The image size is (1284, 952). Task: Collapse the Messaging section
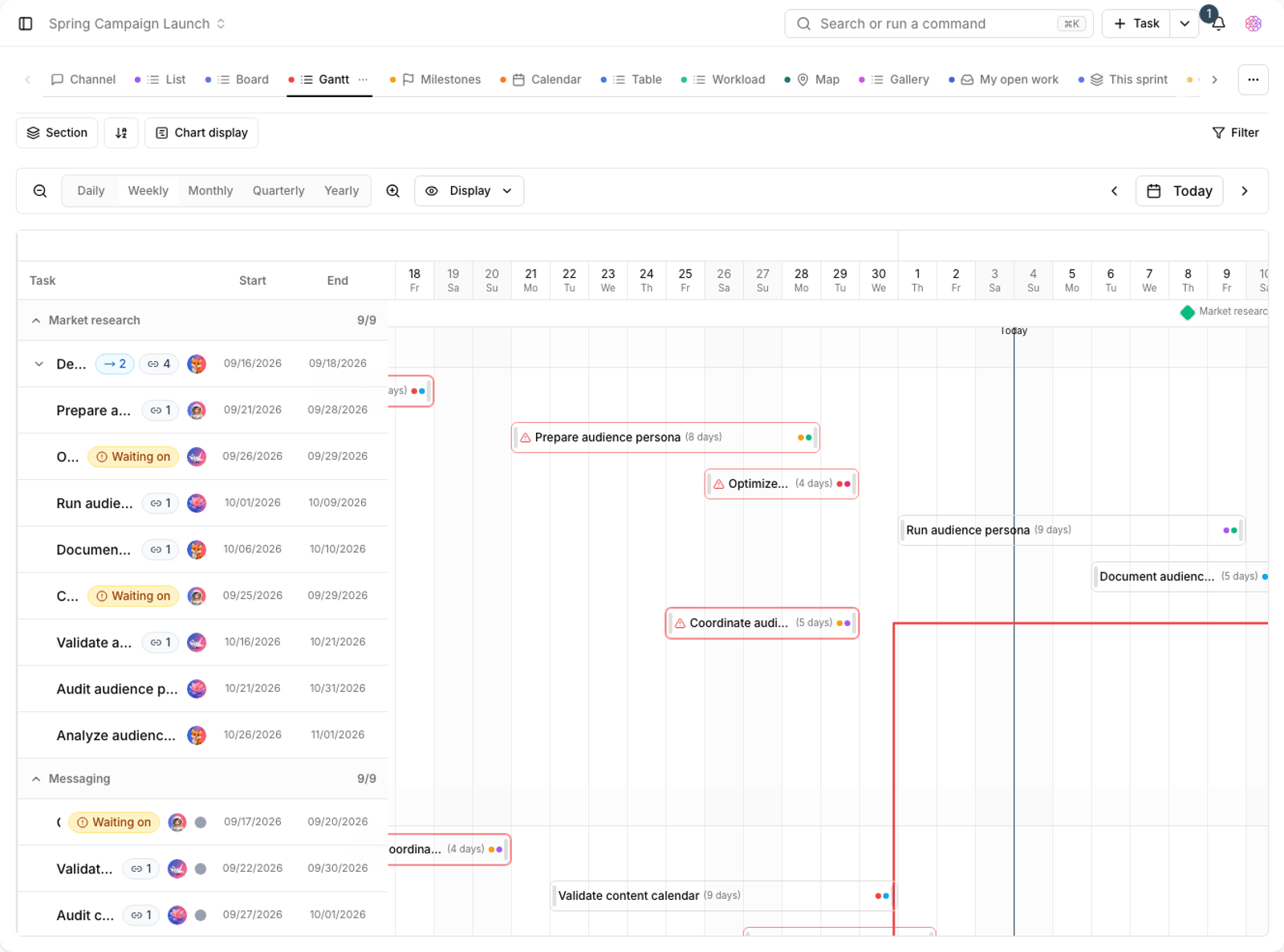pyautogui.click(x=36, y=779)
